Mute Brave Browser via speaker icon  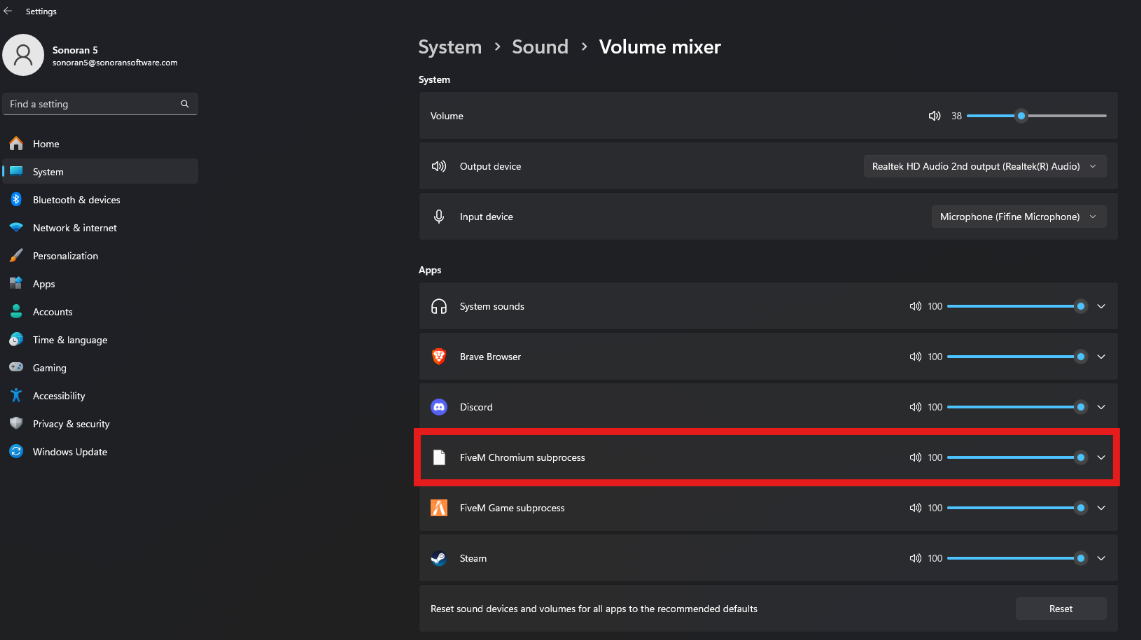click(x=915, y=356)
